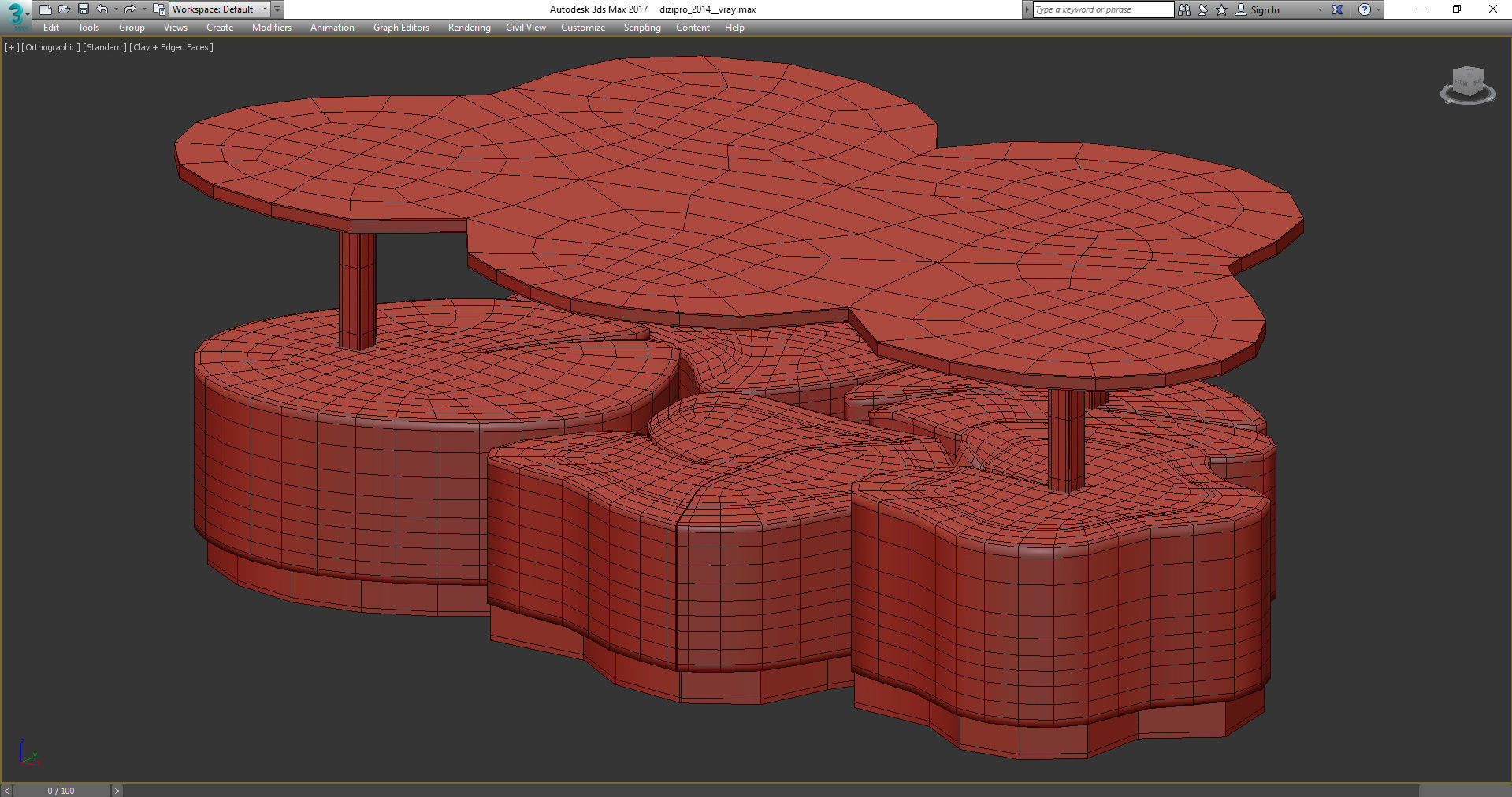1512x797 pixels.
Task: Open the Autodesk Exchange Apps icon
Action: pos(1337,9)
